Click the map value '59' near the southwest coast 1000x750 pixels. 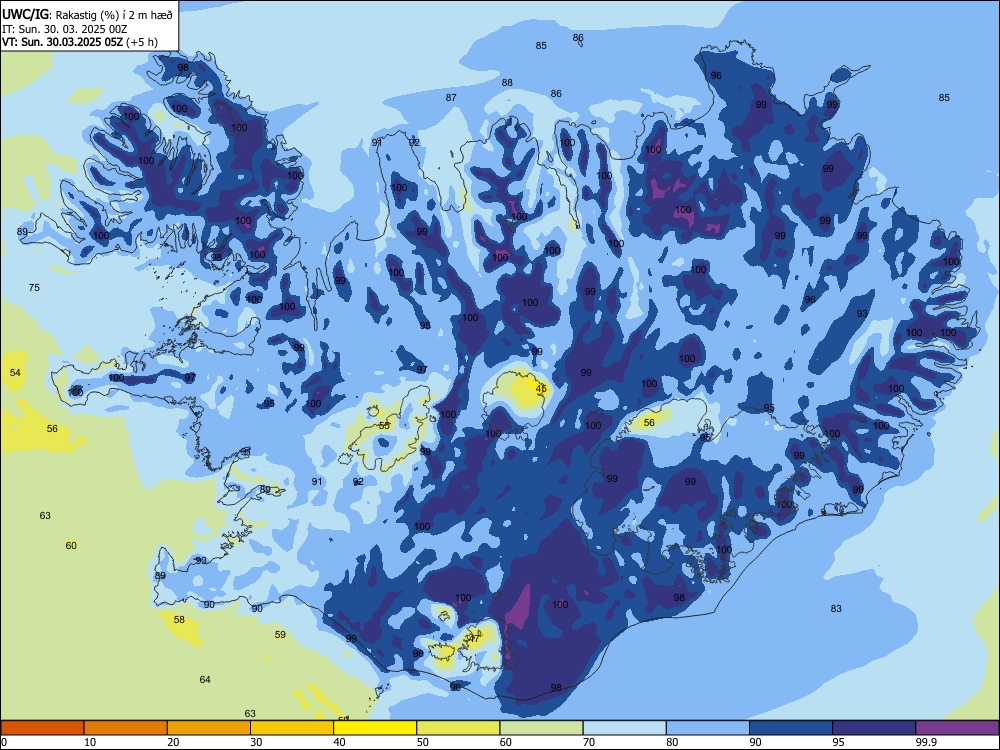pos(280,635)
